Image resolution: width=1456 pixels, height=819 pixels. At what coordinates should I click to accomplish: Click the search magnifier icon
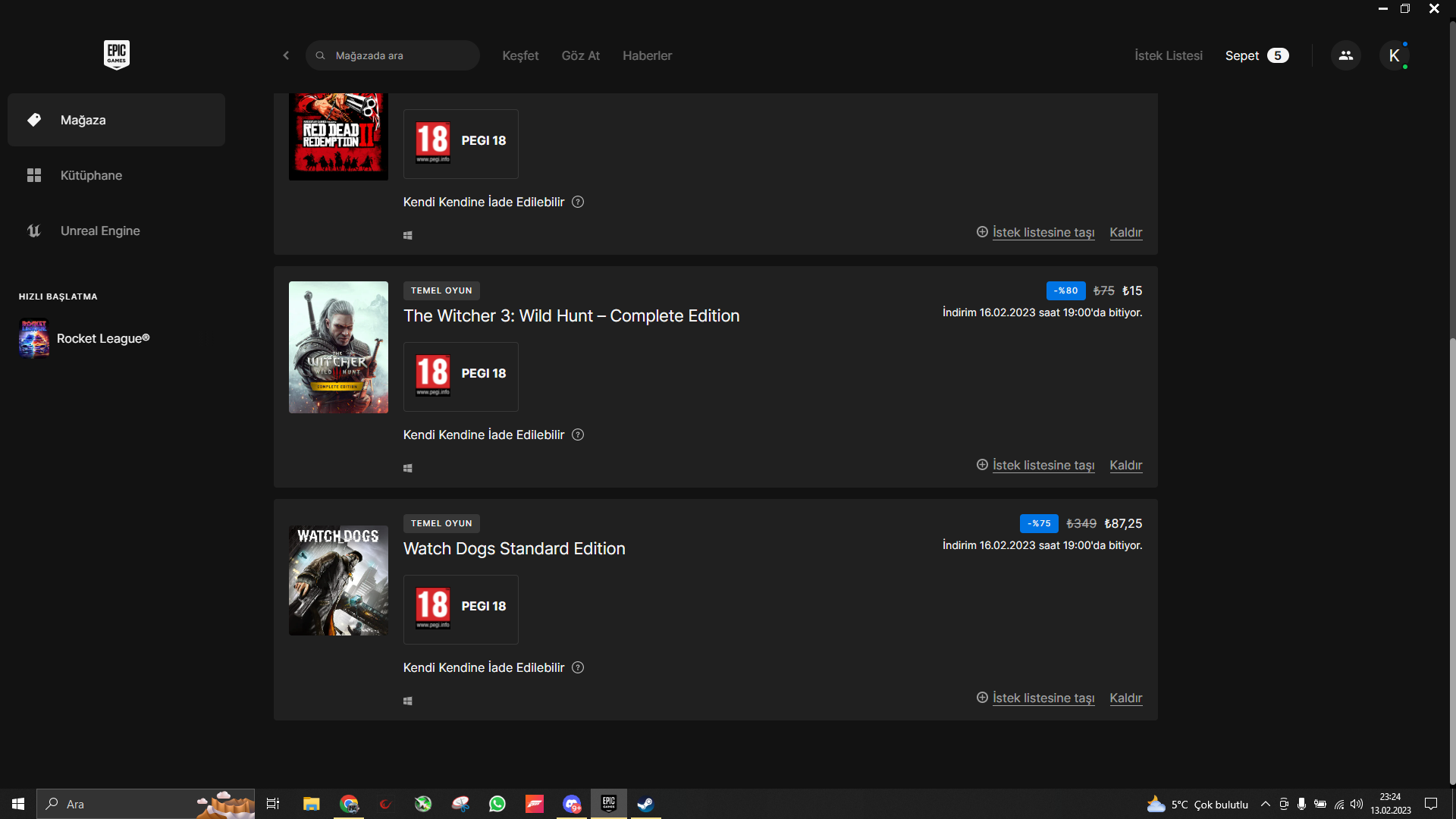(320, 55)
